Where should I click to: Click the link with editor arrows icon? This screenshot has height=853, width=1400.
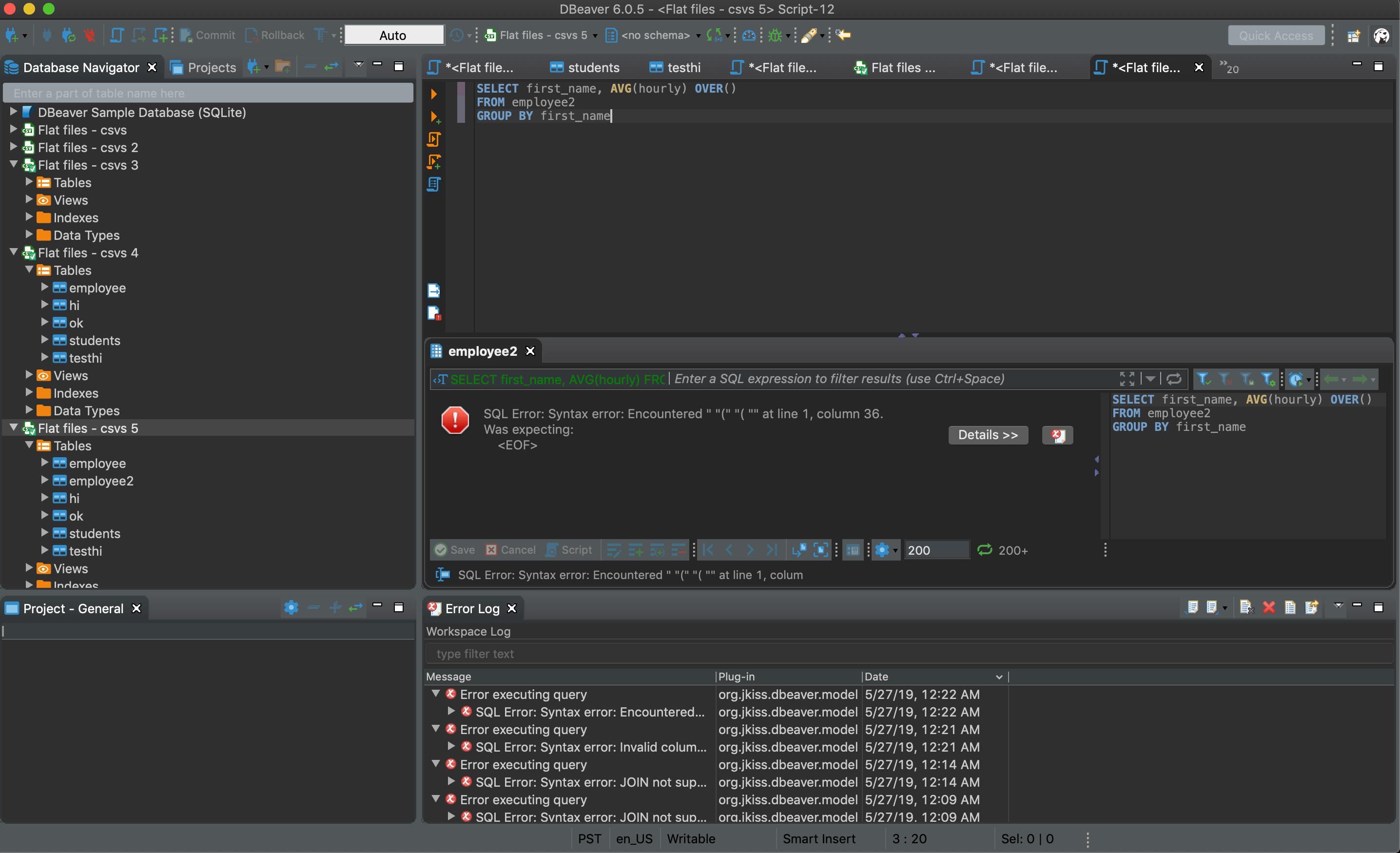click(x=331, y=67)
